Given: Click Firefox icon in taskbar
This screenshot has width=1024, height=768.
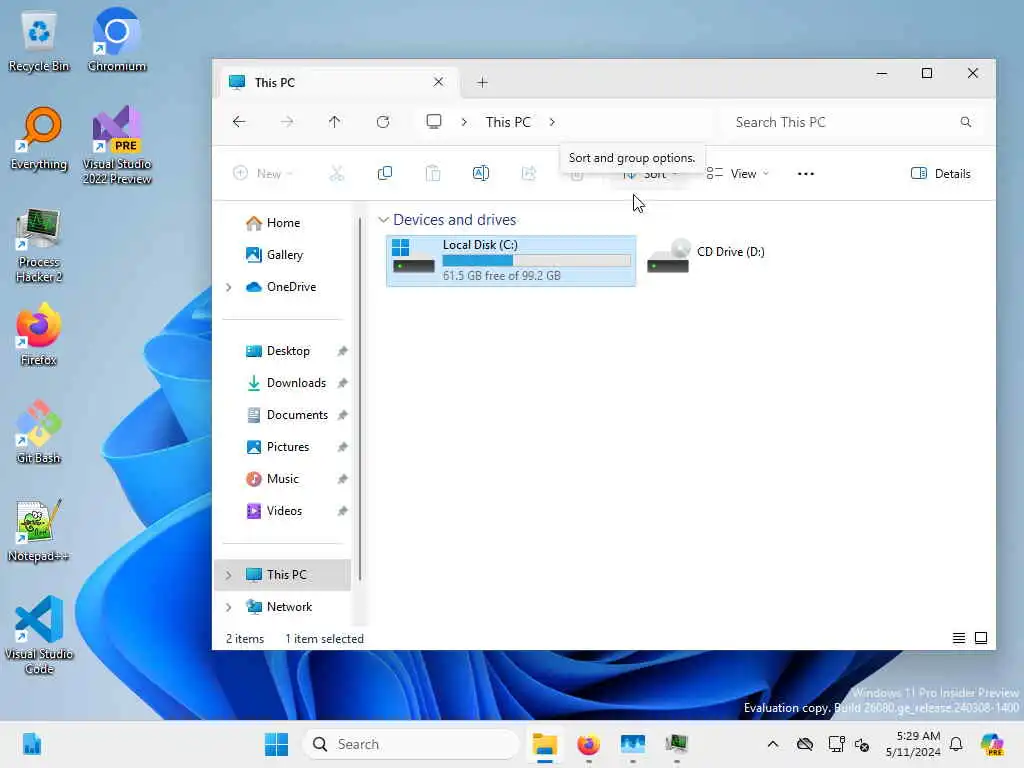Looking at the screenshot, I should [x=588, y=744].
